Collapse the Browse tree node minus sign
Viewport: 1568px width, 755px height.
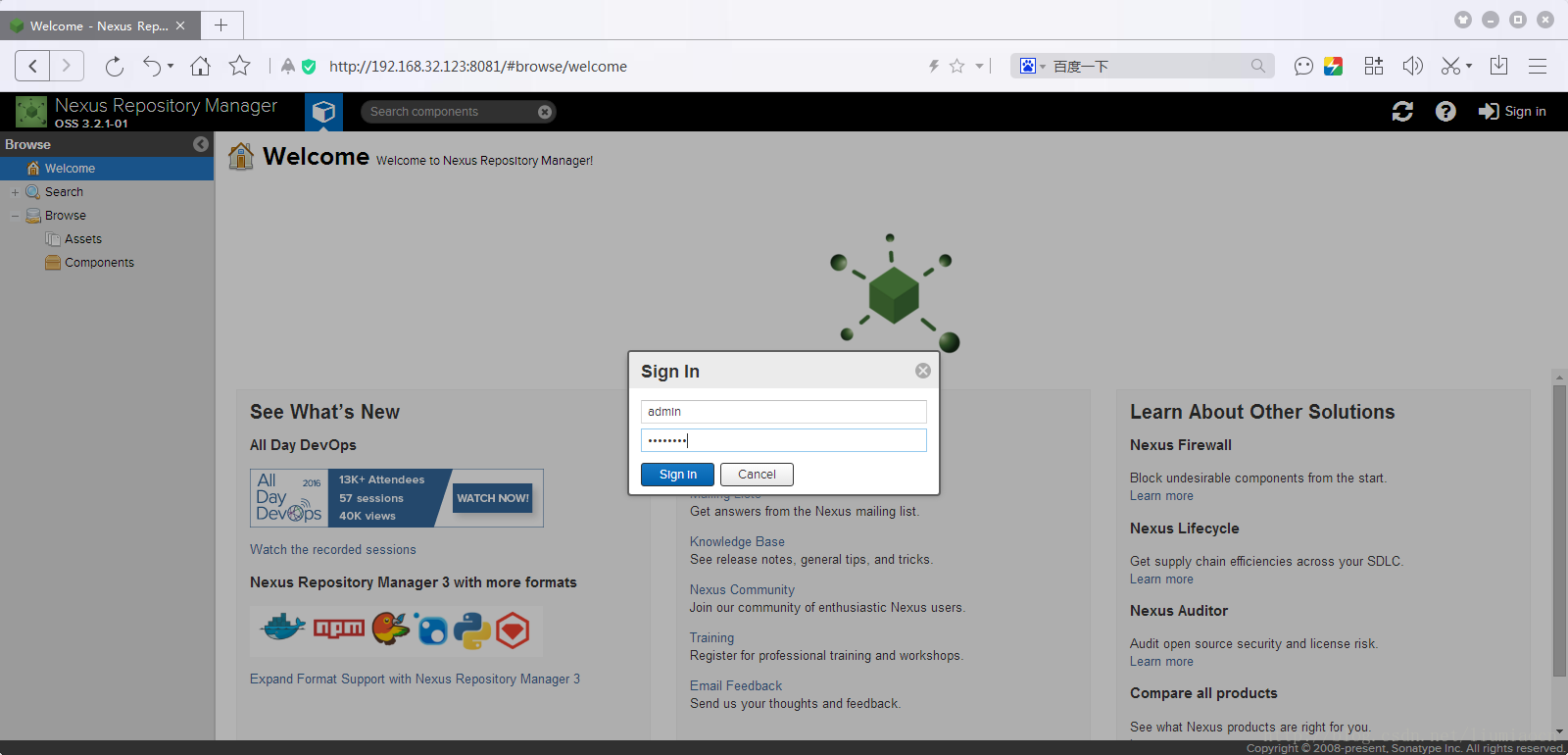click(x=15, y=216)
